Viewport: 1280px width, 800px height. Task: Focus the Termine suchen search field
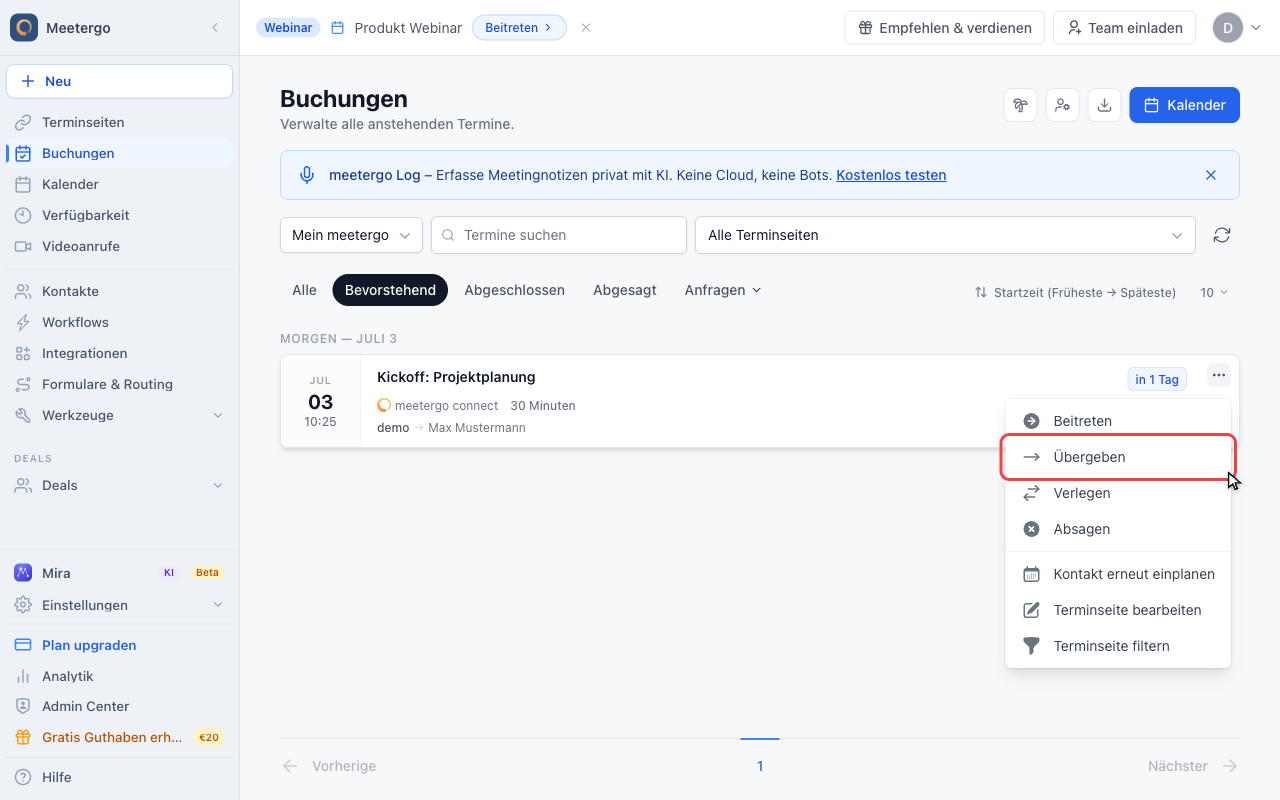(x=559, y=235)
